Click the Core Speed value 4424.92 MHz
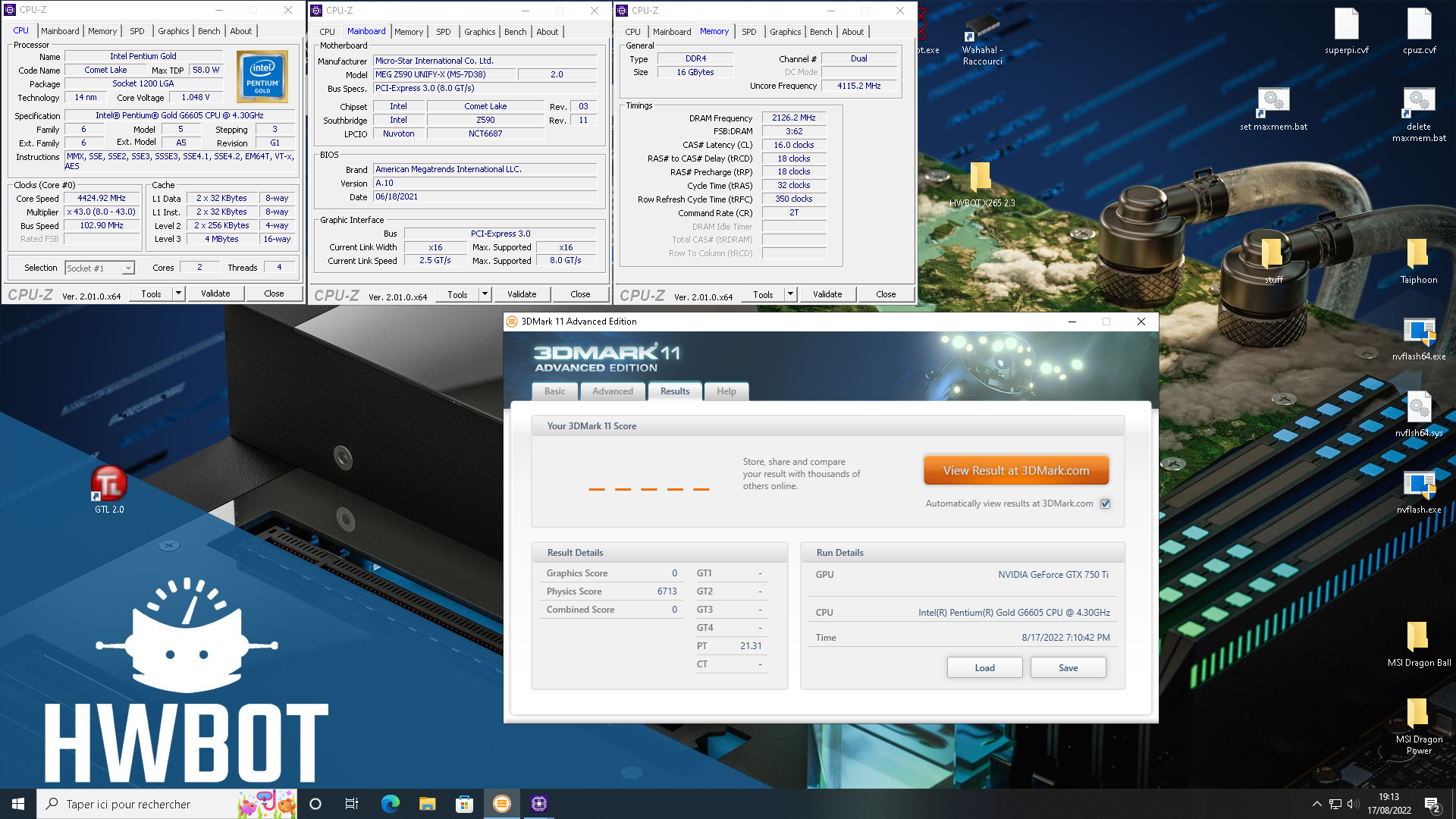The height and width of the screenshot is (819, 1456). point(102,199)
